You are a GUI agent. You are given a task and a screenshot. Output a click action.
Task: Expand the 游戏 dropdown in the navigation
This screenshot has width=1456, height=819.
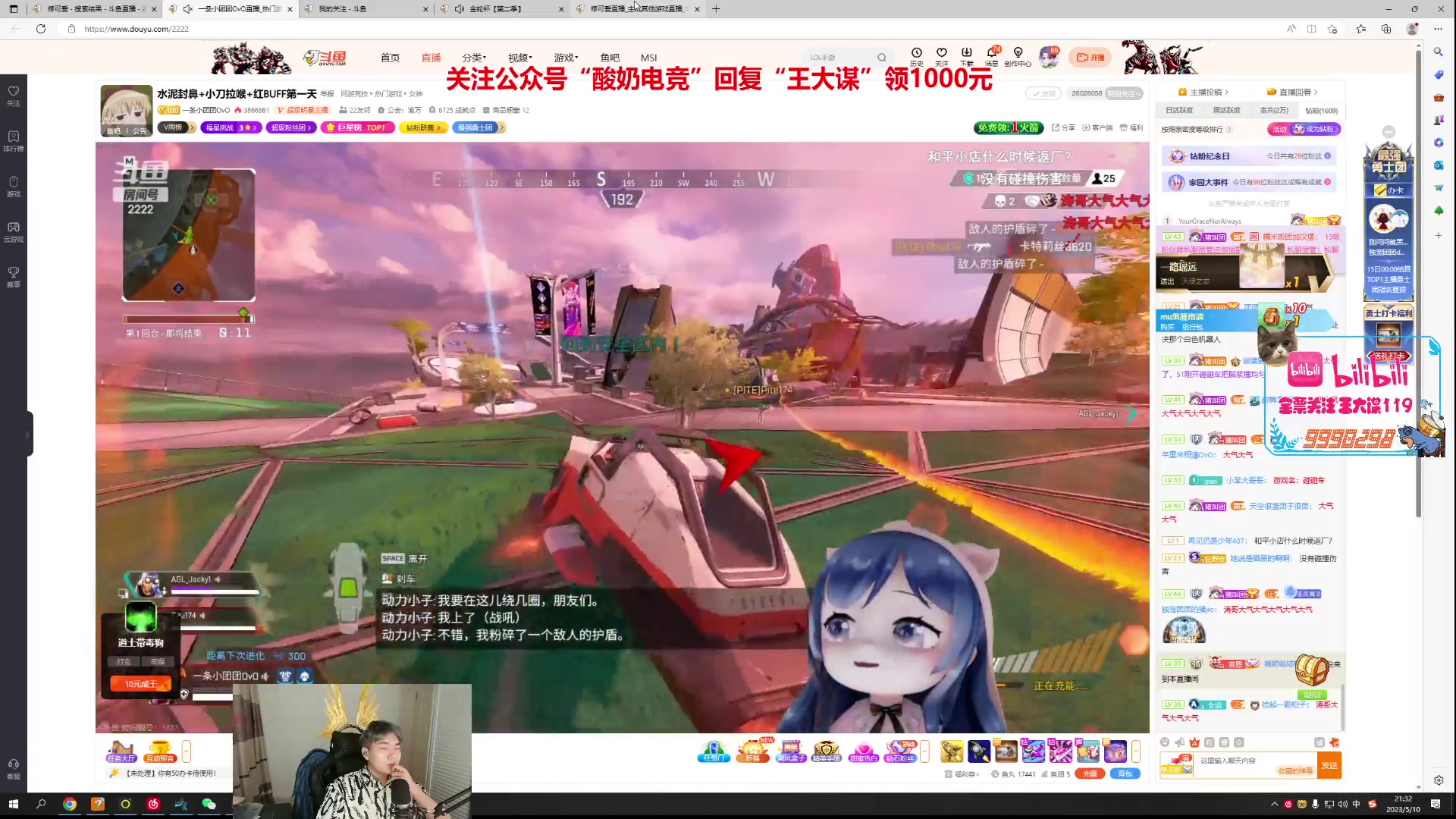[x=566, y=58]
